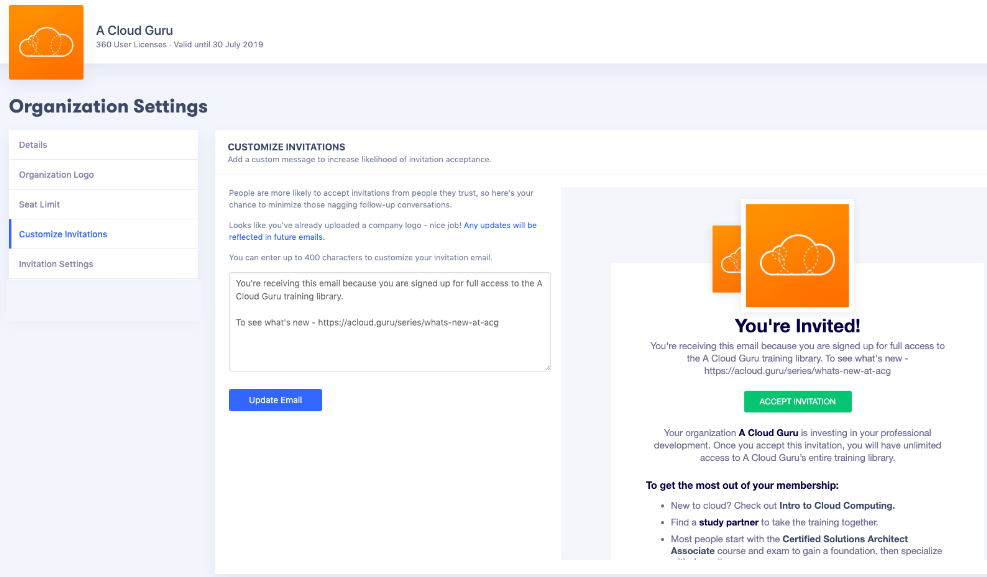Click the ACCEPT INVITATION button in the preview
Screen dimensions: 987x577
coord(797,401)
